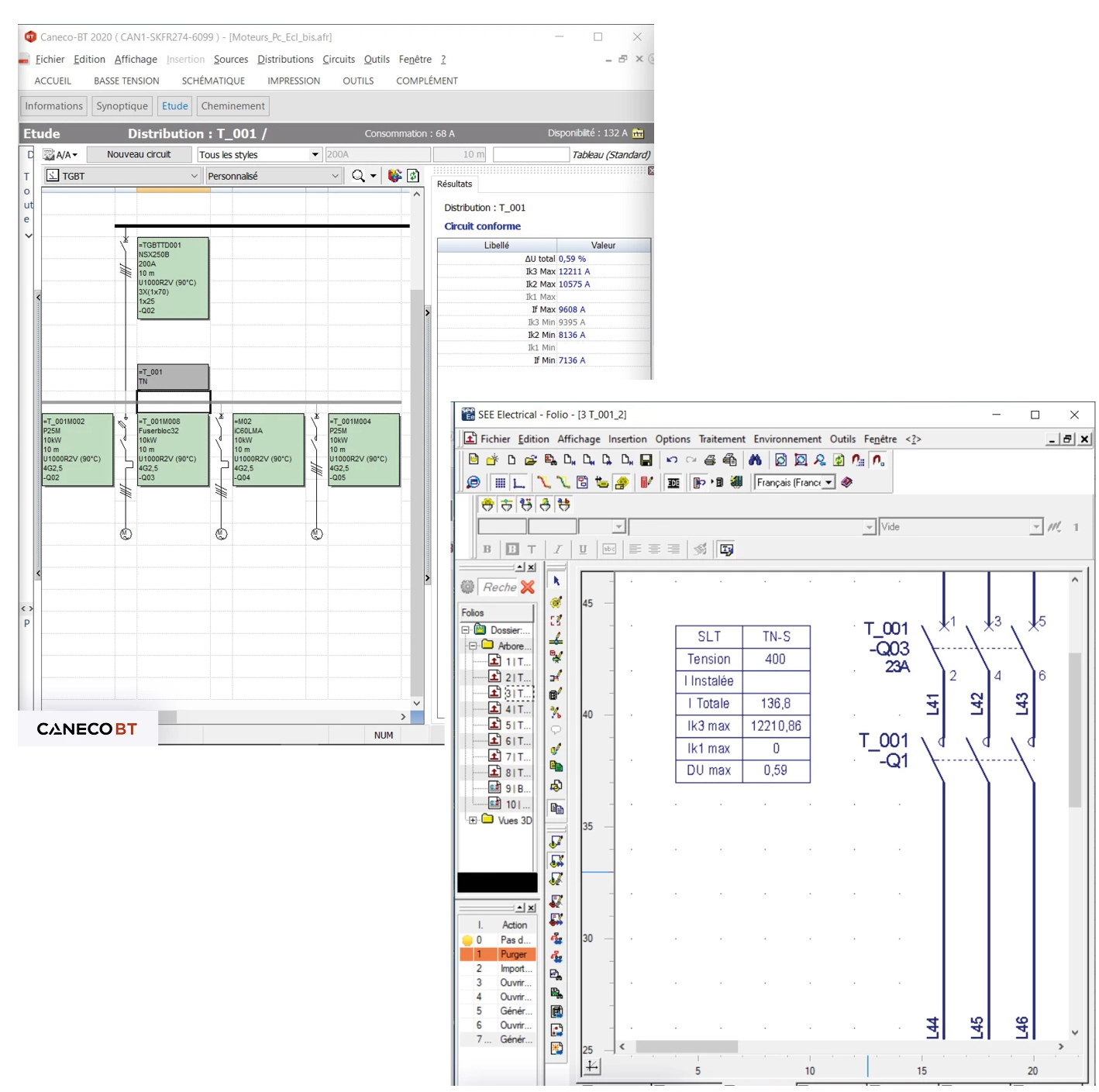Click the Undo arrow in SEE Electrical
Image resolution: width=1099 pixels, height=1092 pixels.
[x=672, y=460]
